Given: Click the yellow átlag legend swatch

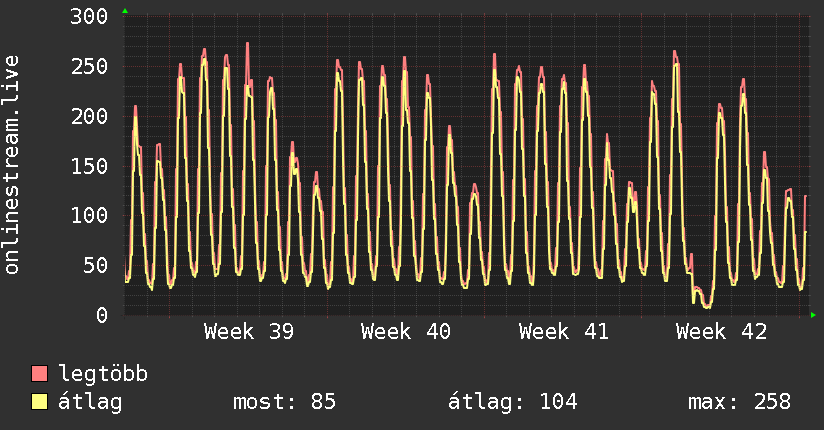Looking at the screenshot, I should coord(39,402).
